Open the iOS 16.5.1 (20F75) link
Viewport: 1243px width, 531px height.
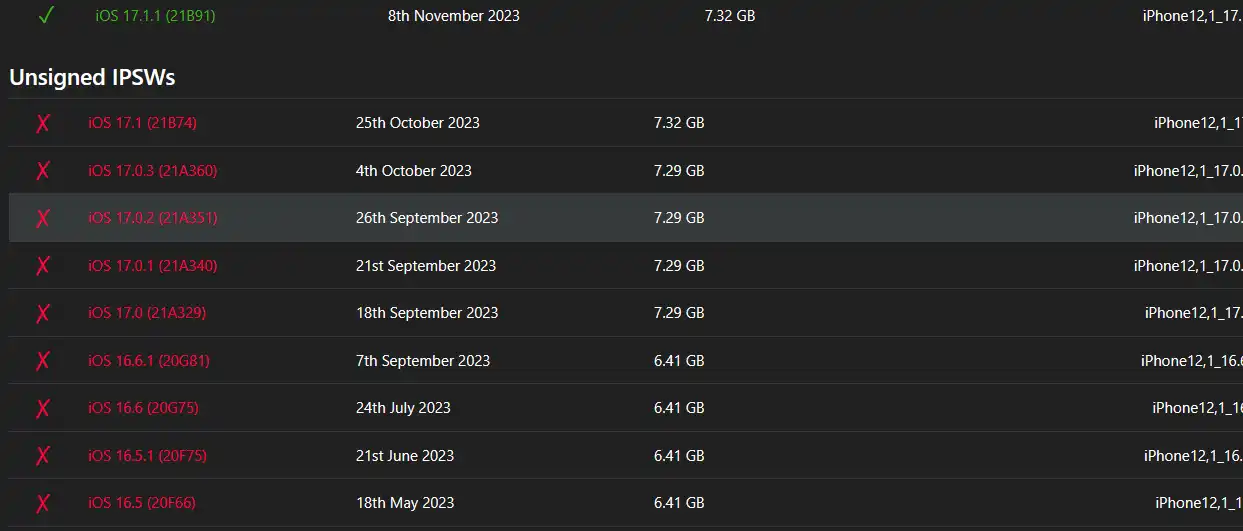[147, 456]
